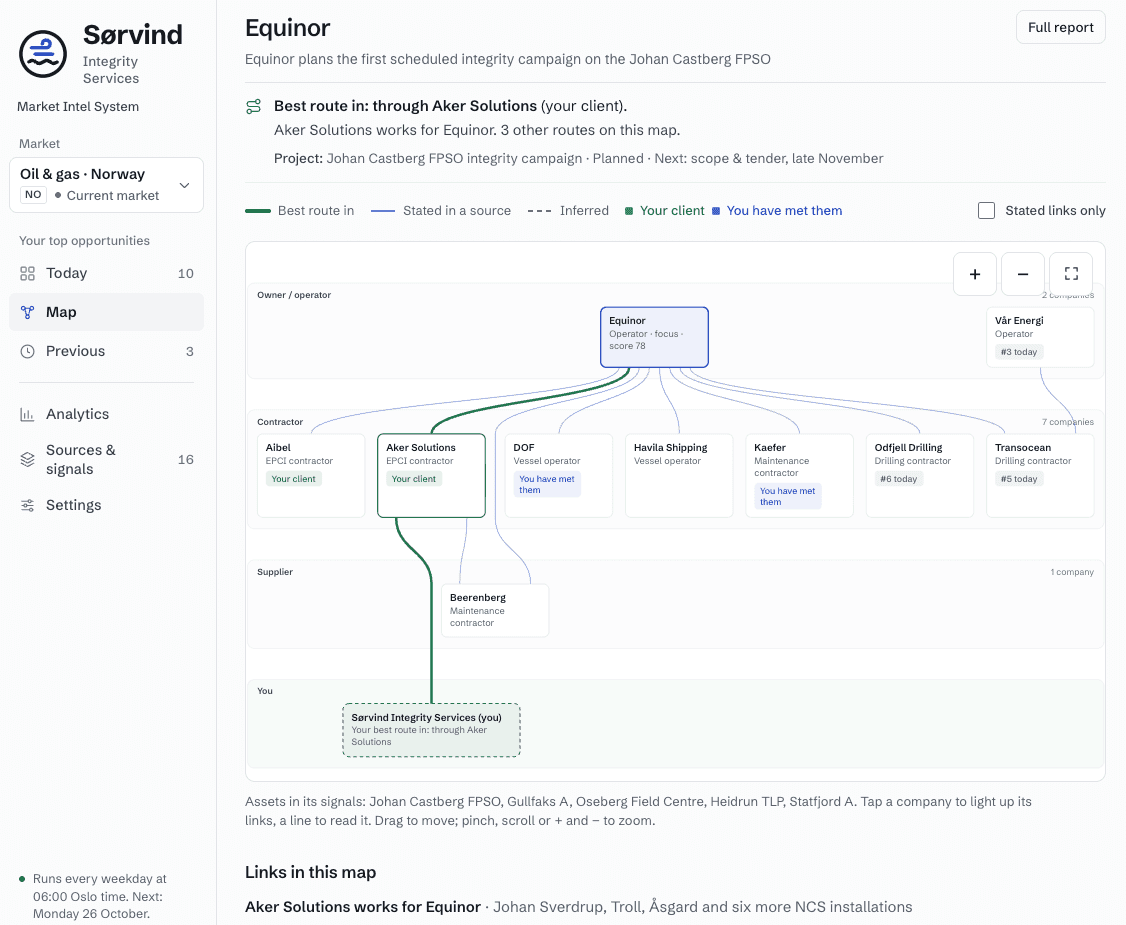Select the Map menu item
This screenshot has width=1126, height=925.
tap(106, 312)
